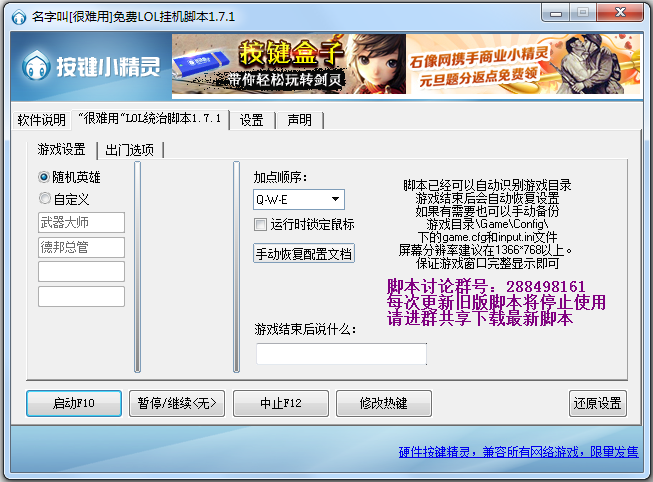Image resolution: width=653 pixels, height=482 pixels.
Task: Open the 石像网携手商业小精灵 advertisement banner
Action: pos(524,64)
